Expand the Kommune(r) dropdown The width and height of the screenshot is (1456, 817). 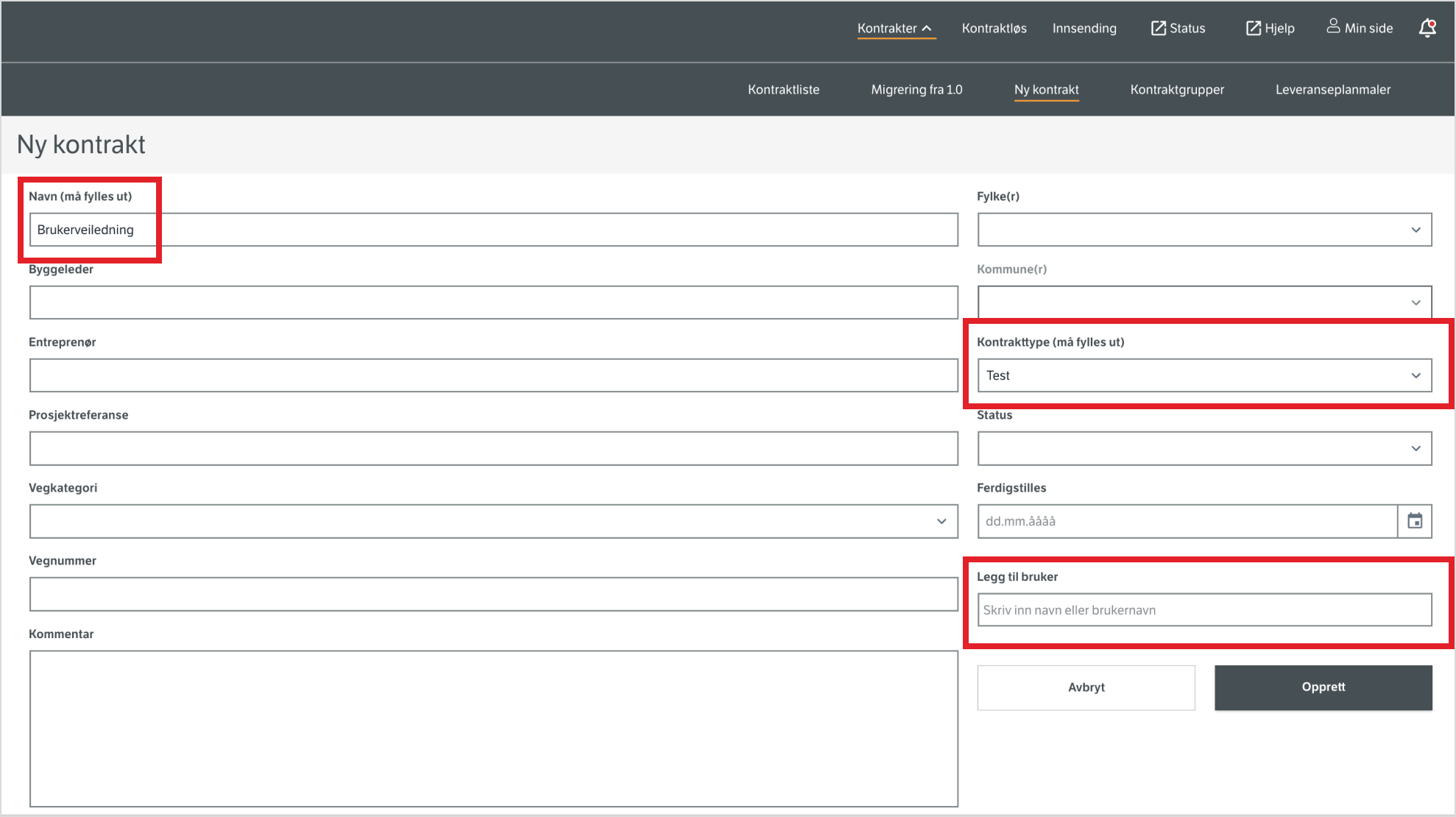tap(1204, 303)
